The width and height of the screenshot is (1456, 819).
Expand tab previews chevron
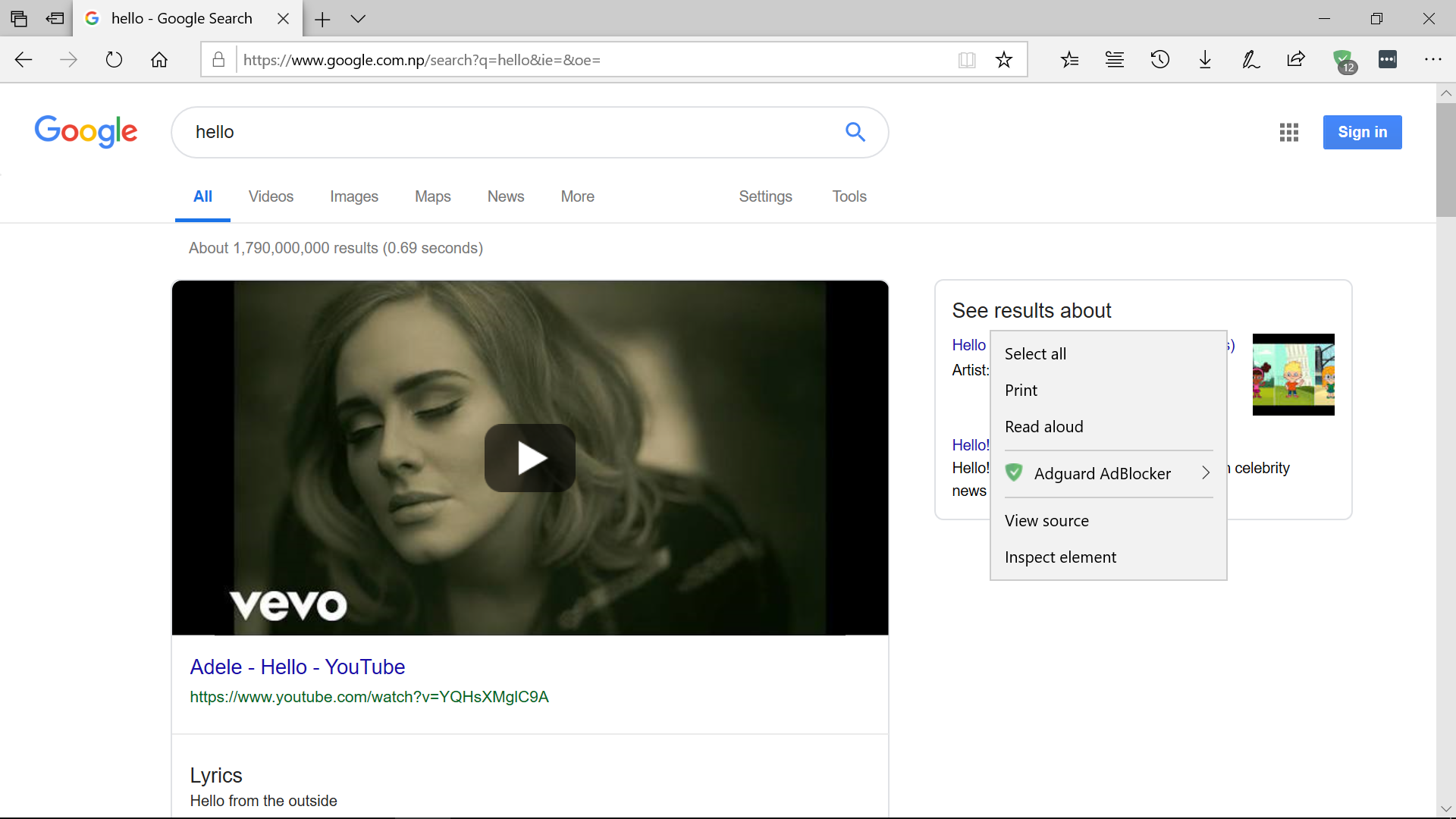pyautogui.click(x=358, y=19)
